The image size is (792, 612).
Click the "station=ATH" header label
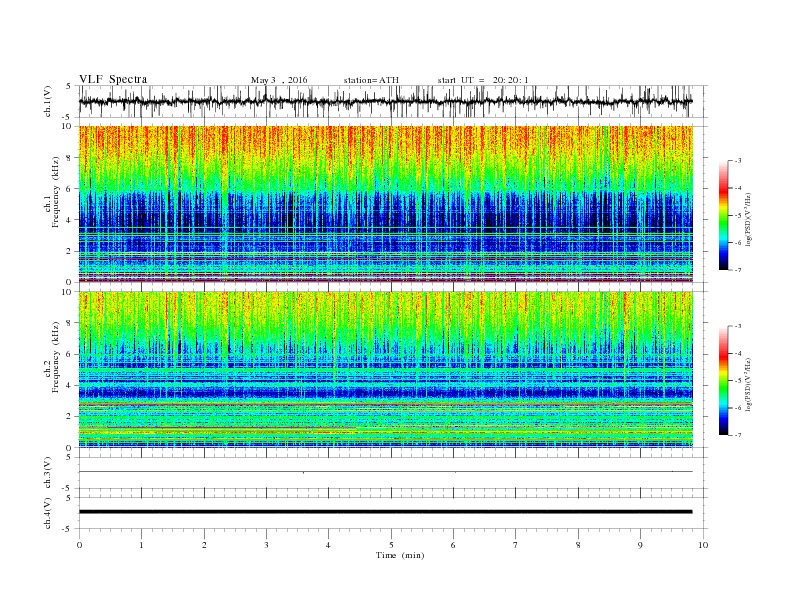pyautogui.click(x=371, y=80)
